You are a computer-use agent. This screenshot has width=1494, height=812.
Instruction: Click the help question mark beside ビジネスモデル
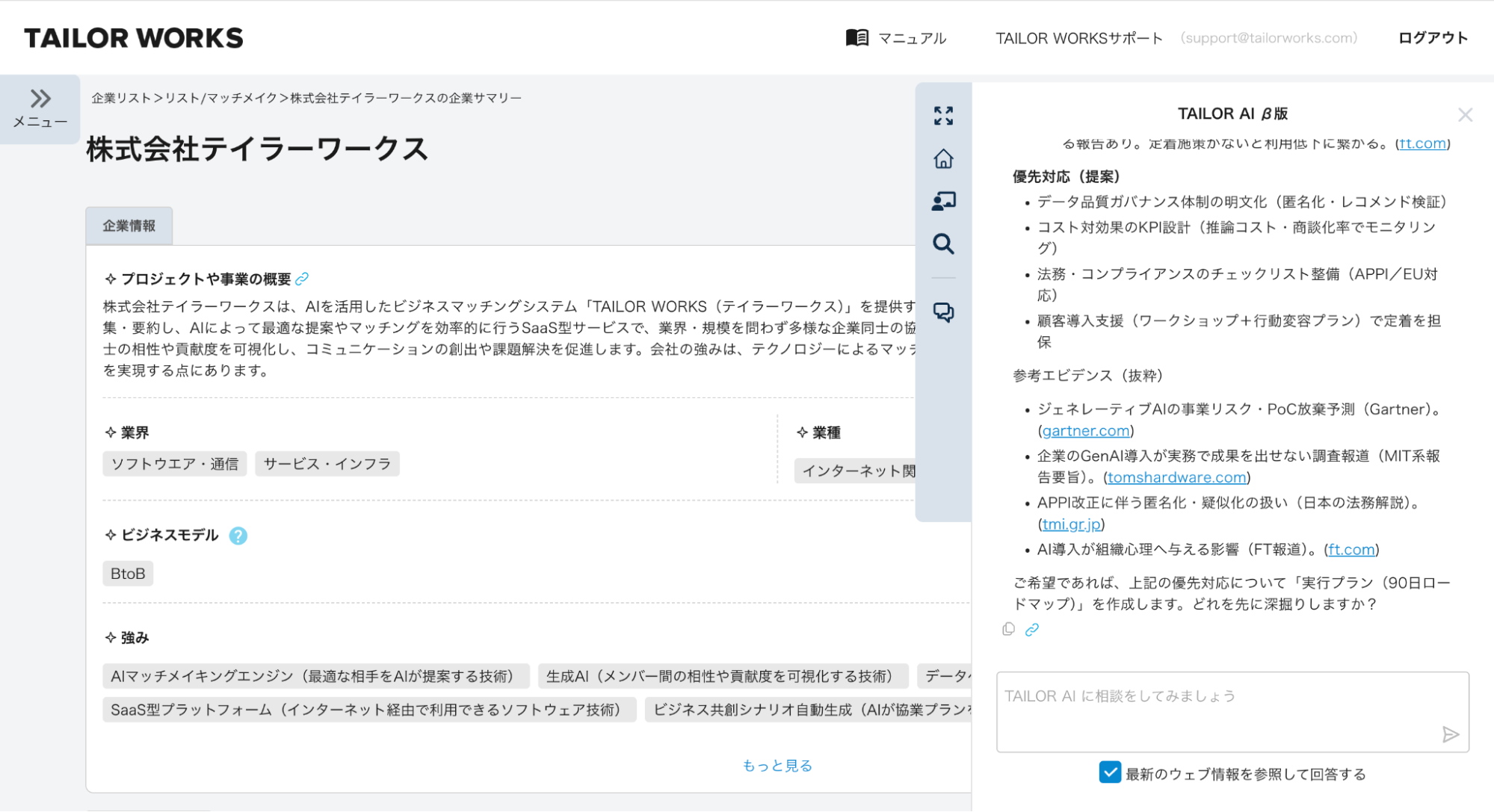click(x=238, y=536)
